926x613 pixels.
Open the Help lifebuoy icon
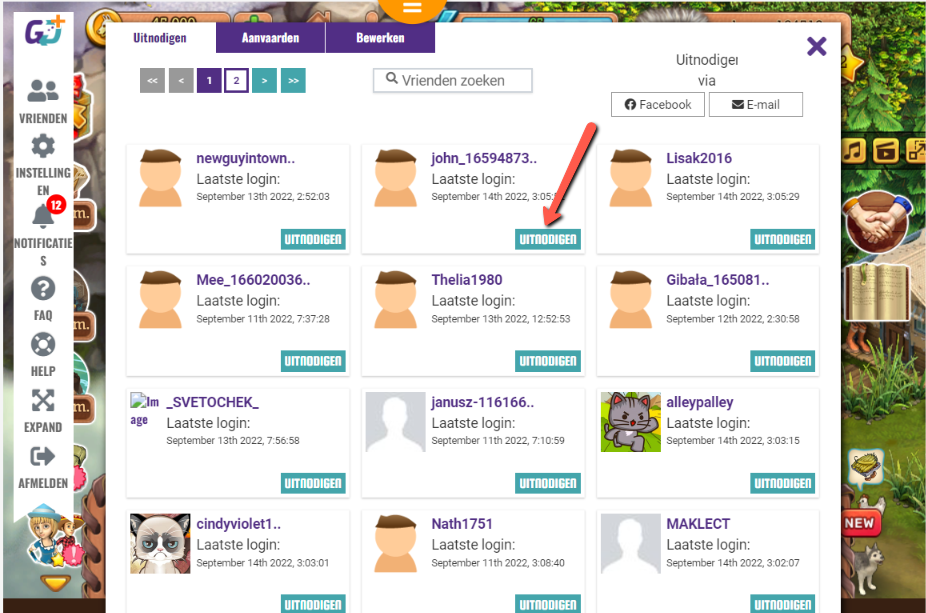[43, 345]
